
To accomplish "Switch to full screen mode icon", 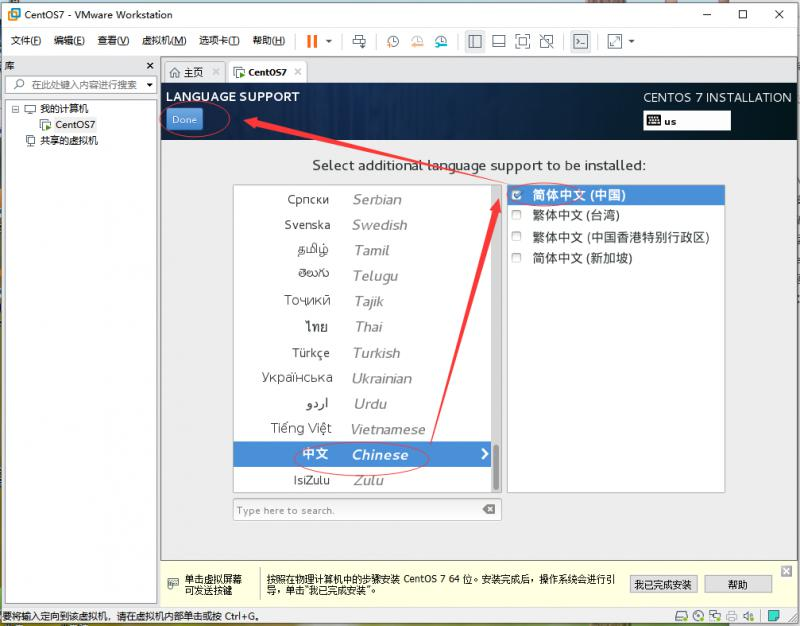I will coord(522,41).
